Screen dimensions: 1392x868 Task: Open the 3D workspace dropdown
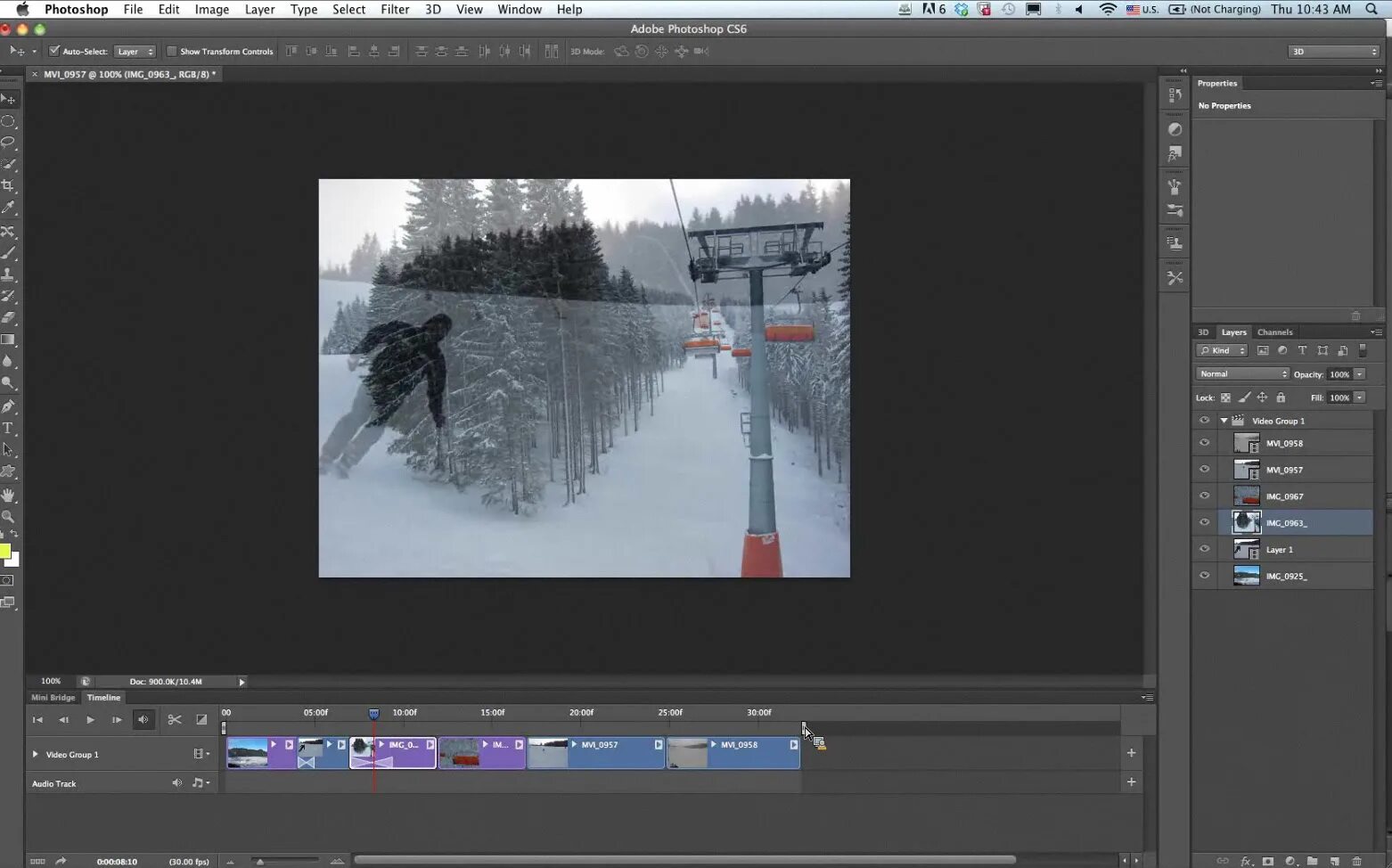pyautogui.click(x=1334, y=52)
